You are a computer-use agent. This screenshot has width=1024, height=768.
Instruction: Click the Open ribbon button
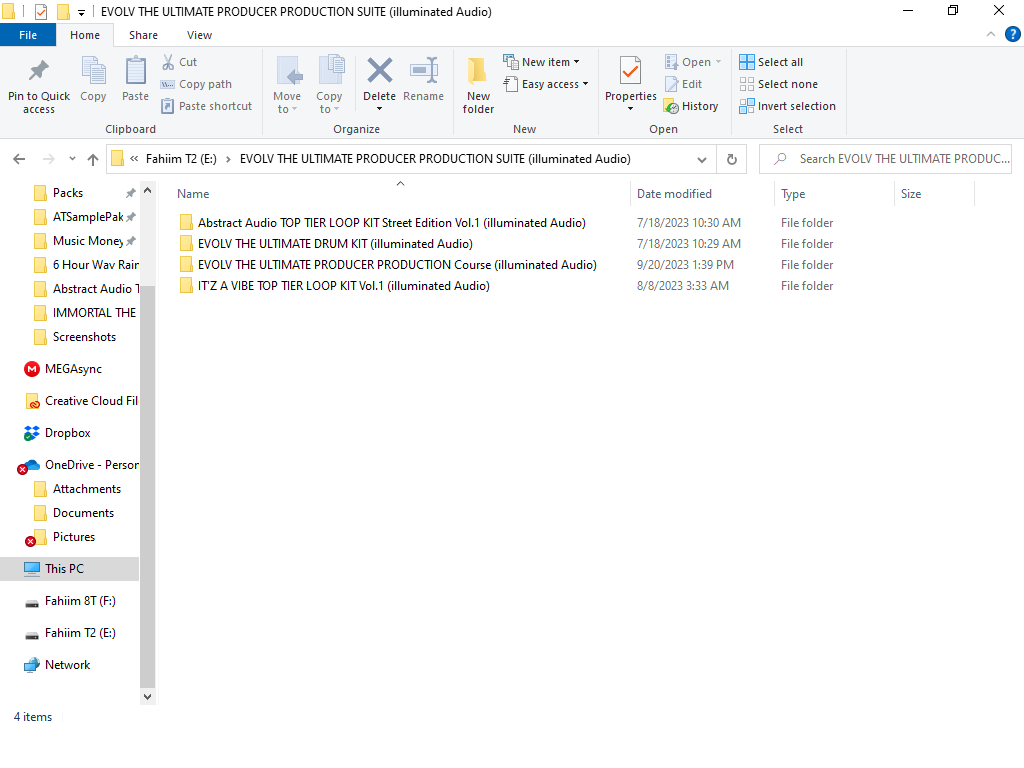[693, 62]
